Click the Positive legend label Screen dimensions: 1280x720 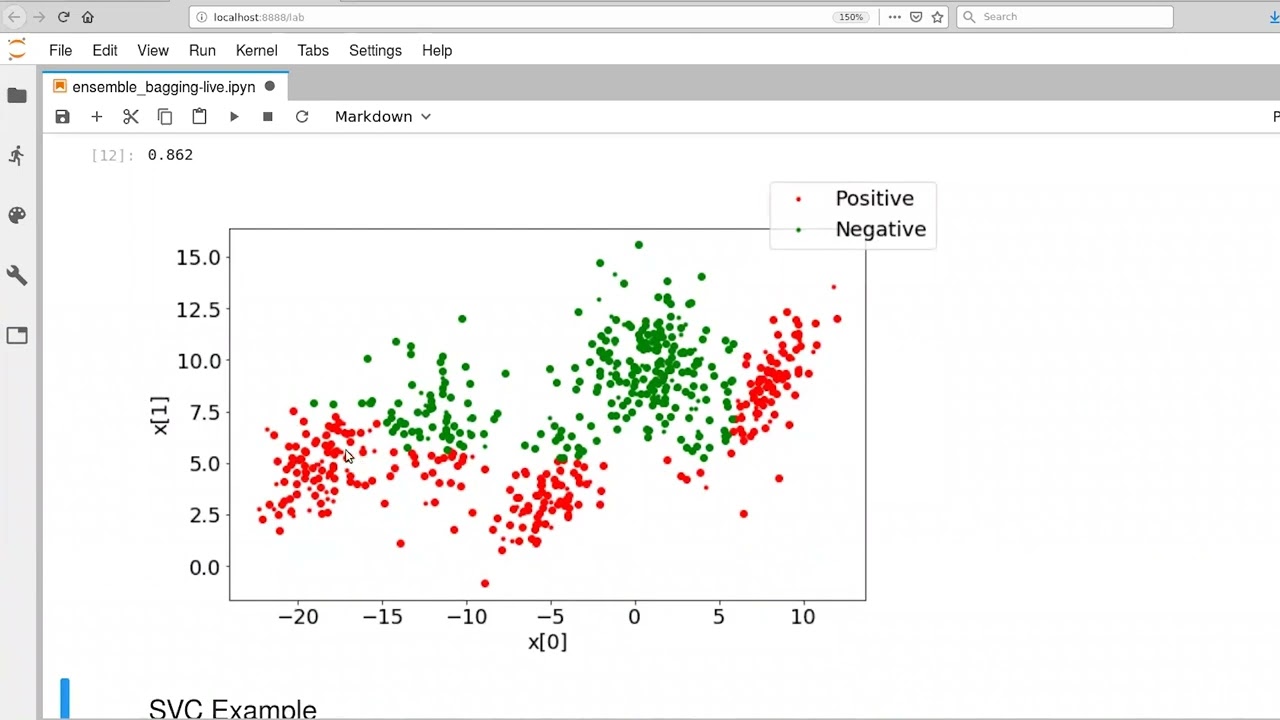coord(875,198)
